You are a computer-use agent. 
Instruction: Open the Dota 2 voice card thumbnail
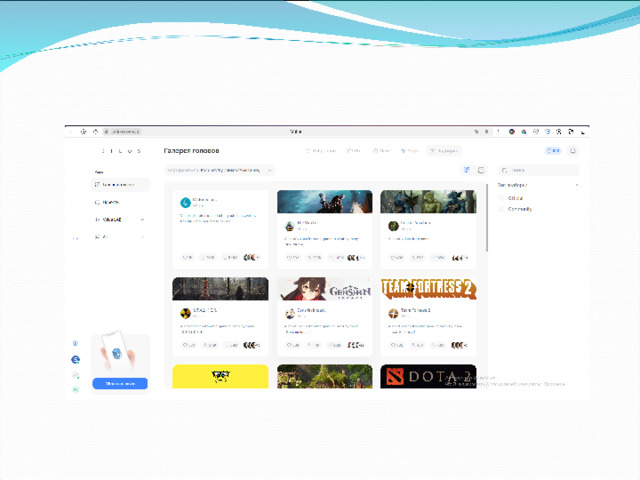(428, 376)
